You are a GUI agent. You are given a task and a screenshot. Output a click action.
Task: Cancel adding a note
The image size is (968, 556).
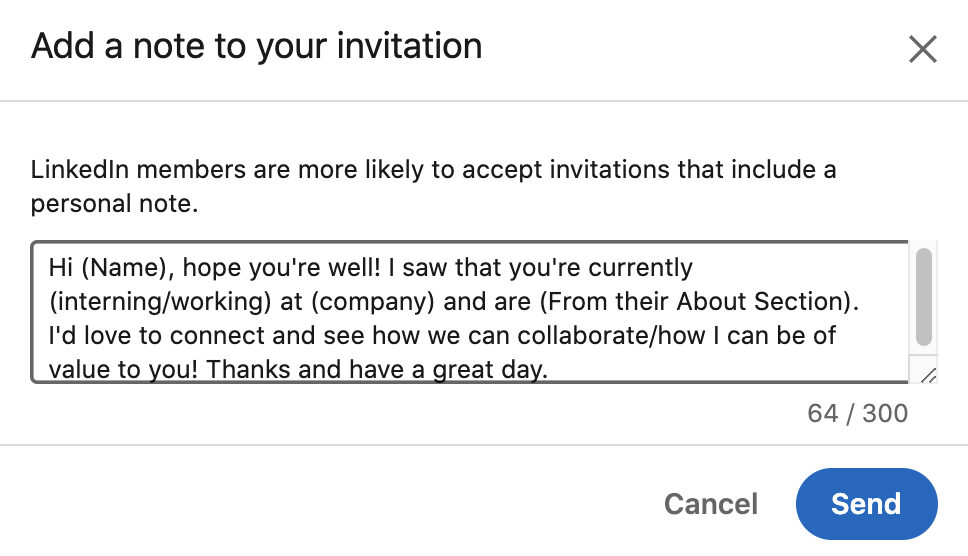[711, 504]
